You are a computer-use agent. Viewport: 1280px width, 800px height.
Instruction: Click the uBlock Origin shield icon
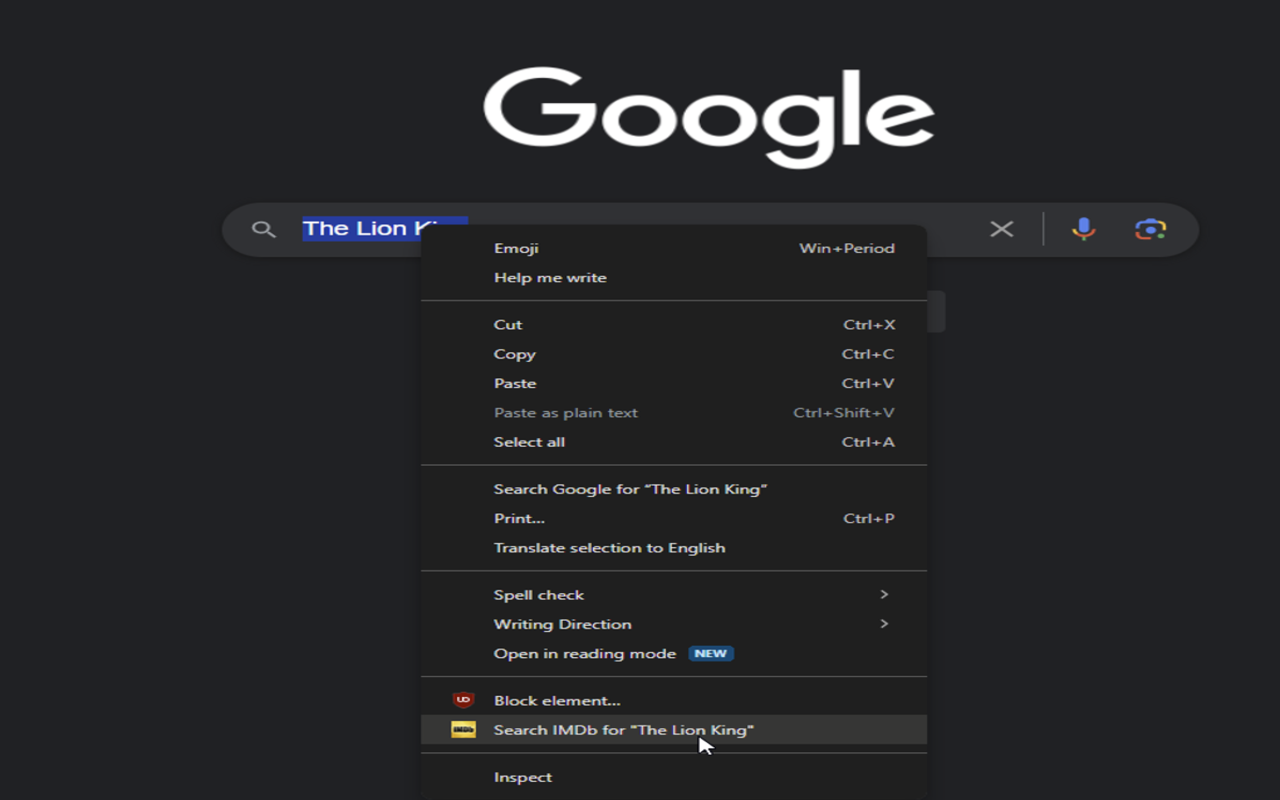tap(463, 700)
